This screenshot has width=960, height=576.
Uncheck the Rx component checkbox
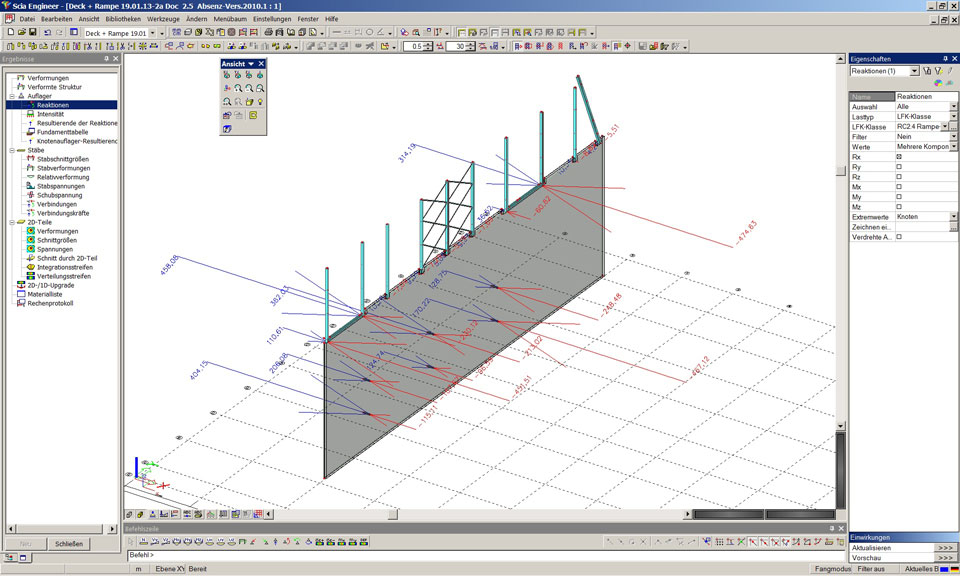pyautogui.click(x=899, y=158)
